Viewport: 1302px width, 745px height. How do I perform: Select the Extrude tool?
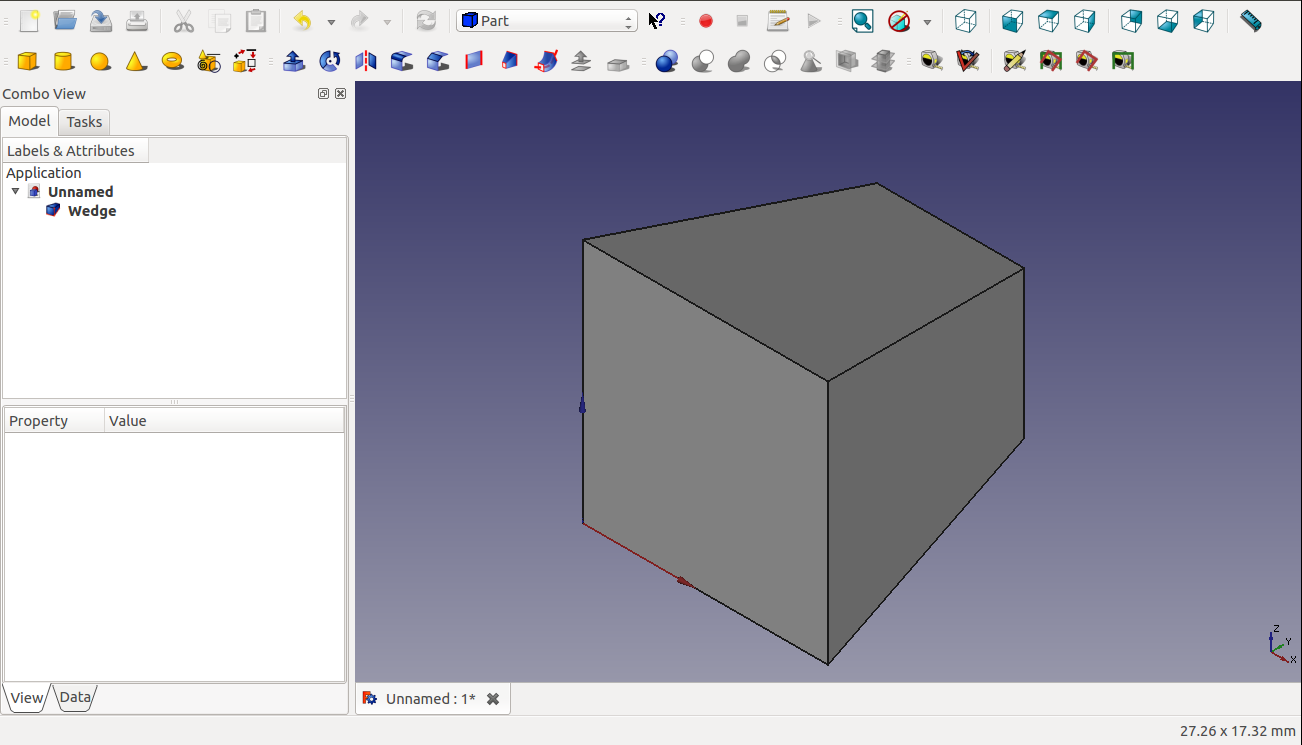[294, 62]
